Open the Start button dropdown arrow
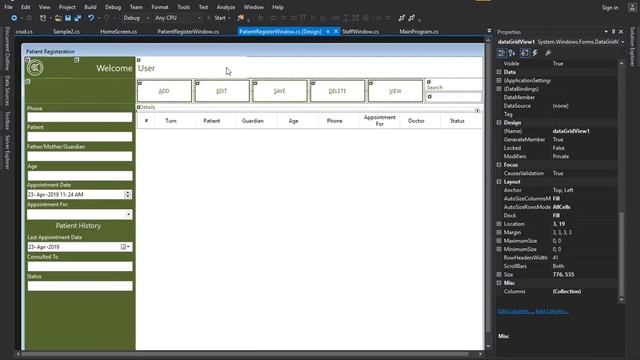This screenshot has height=360, width=640. [229, 18]
